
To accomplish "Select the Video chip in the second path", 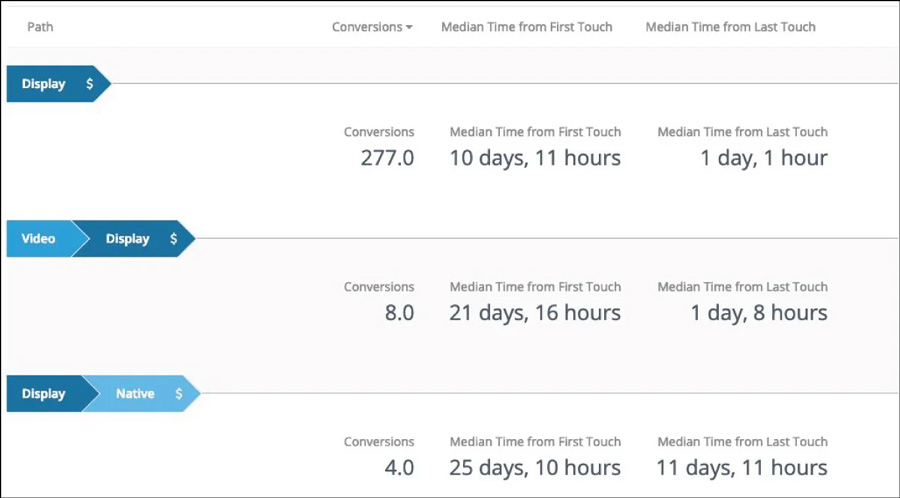I will click(39, 239).
